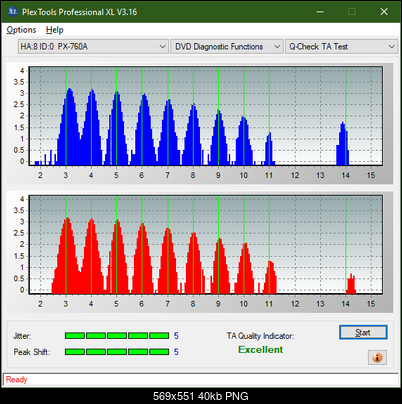The width and height of the screenshot is (402, 404).
Task: Click the orange info icon button
Action: 377,358
